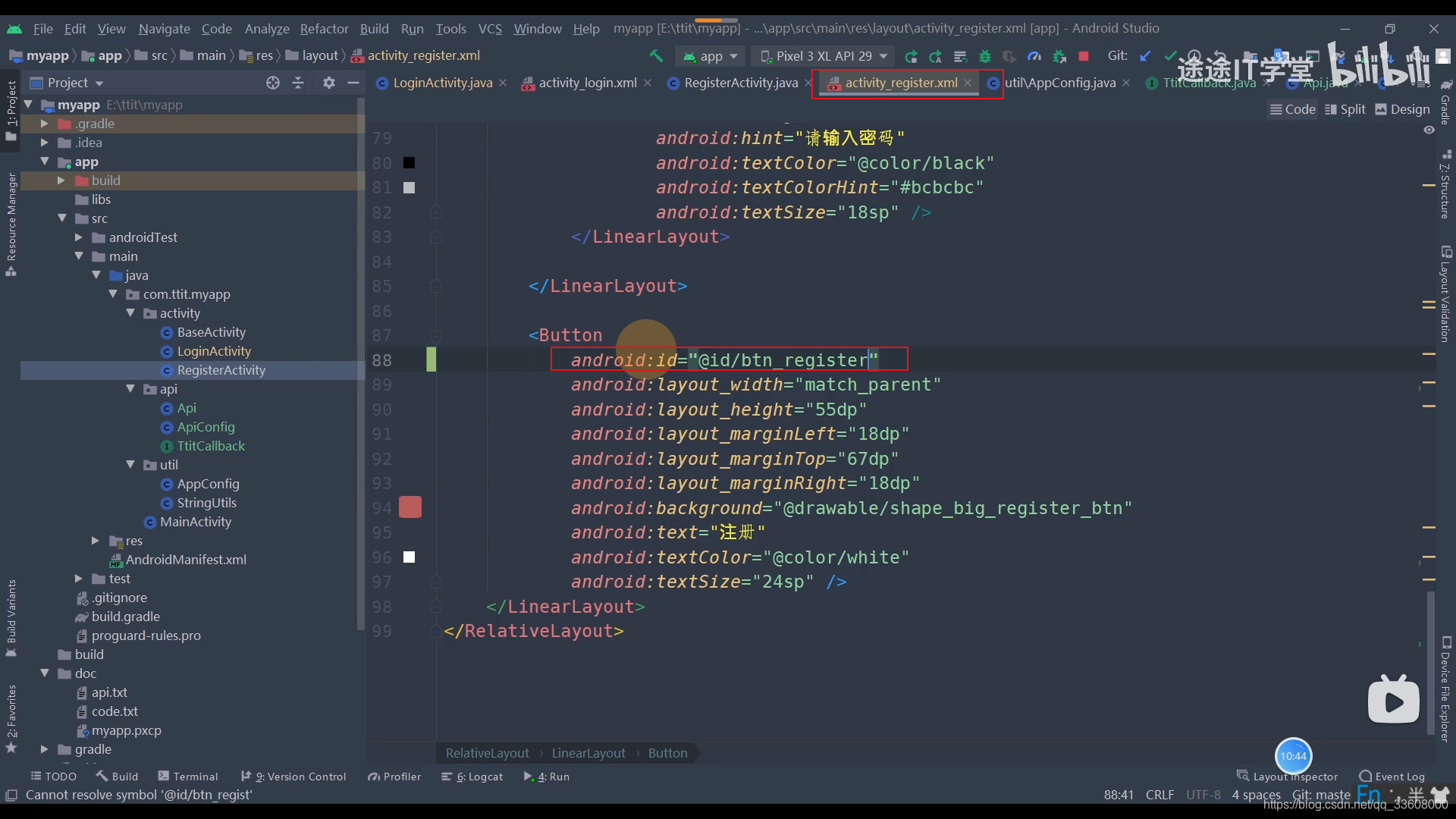Image resolution: width=1456 pixels, height=819 pixels.
Task: Click the locate file target icon in Project panel
Action: click(273, 83)
